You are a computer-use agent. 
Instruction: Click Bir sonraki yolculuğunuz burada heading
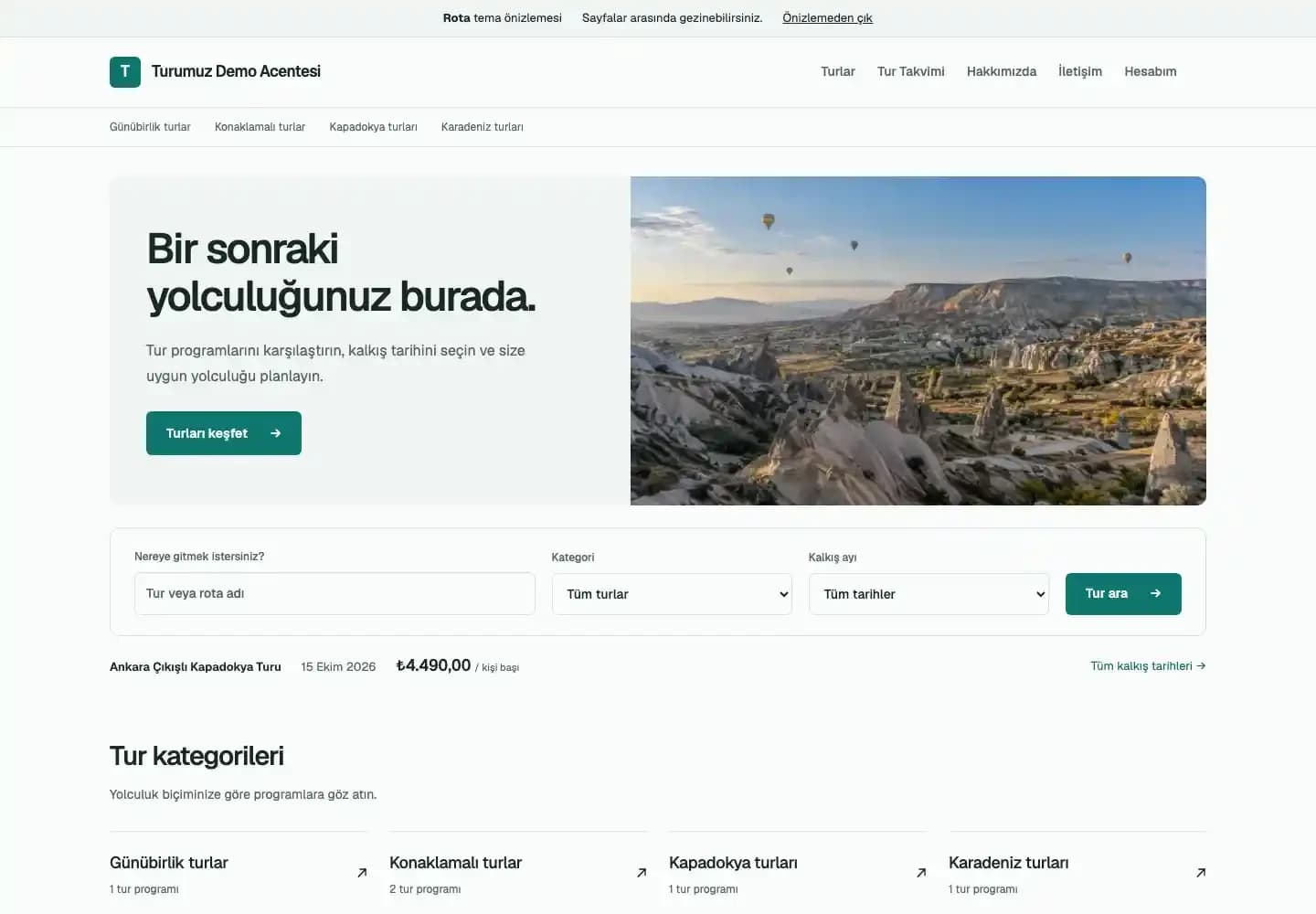[x=341, y=272]
